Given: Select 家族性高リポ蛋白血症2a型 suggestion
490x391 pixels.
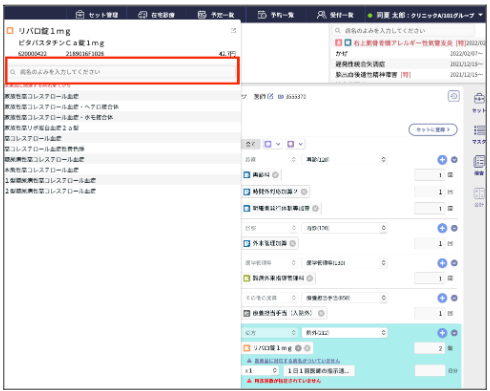Looking at the screenshot, I should [122, 128].
